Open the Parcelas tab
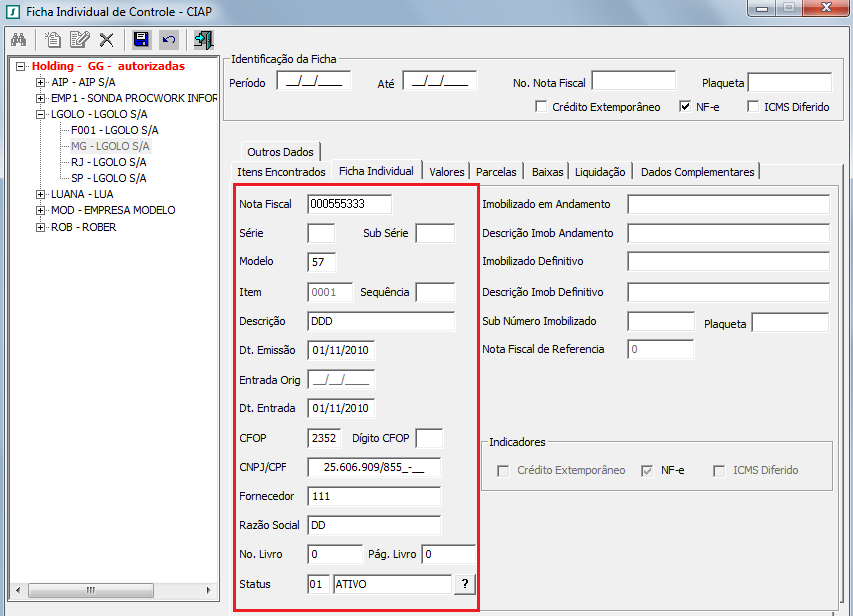Screen dimensions: 853x616 coord(496,172)
